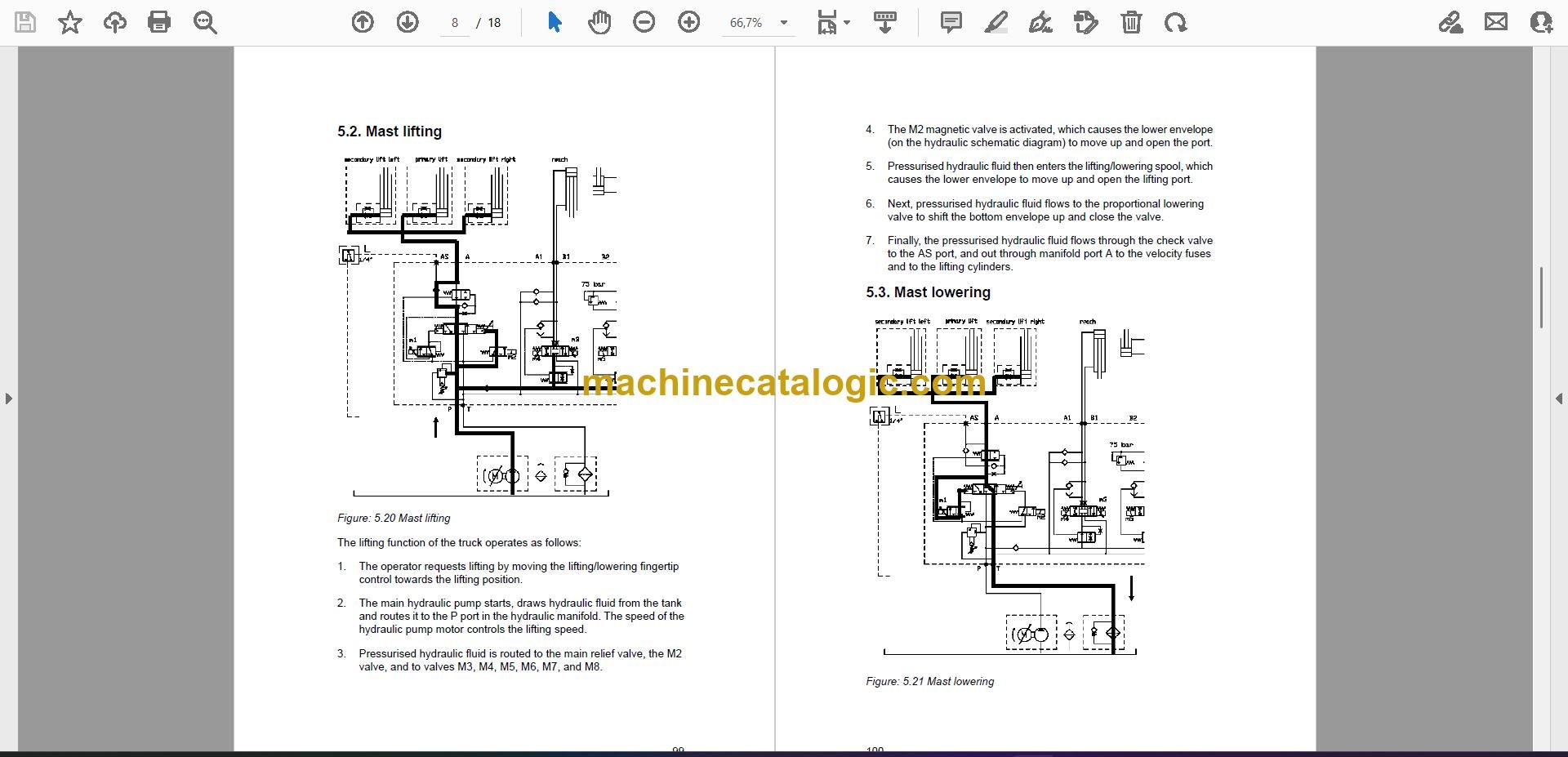Select the highlighter pen tool
The width and height of the screenshot is (1568, 757).
[x=996, y=22]
